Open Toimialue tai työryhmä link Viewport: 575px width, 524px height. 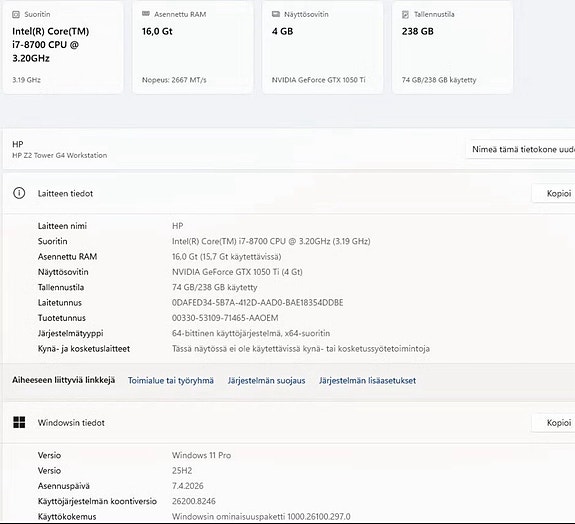(x=171, y=381)
